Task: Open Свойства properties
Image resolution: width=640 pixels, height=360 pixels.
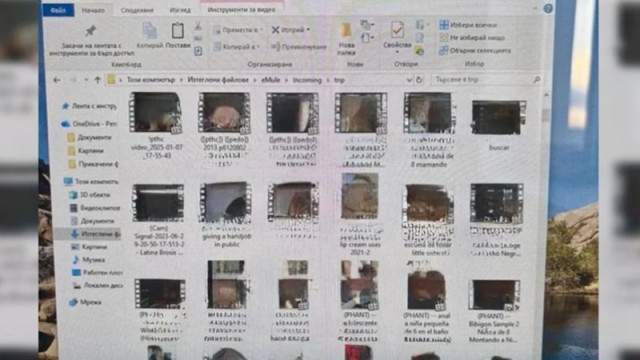Action: tap(397, 36)
